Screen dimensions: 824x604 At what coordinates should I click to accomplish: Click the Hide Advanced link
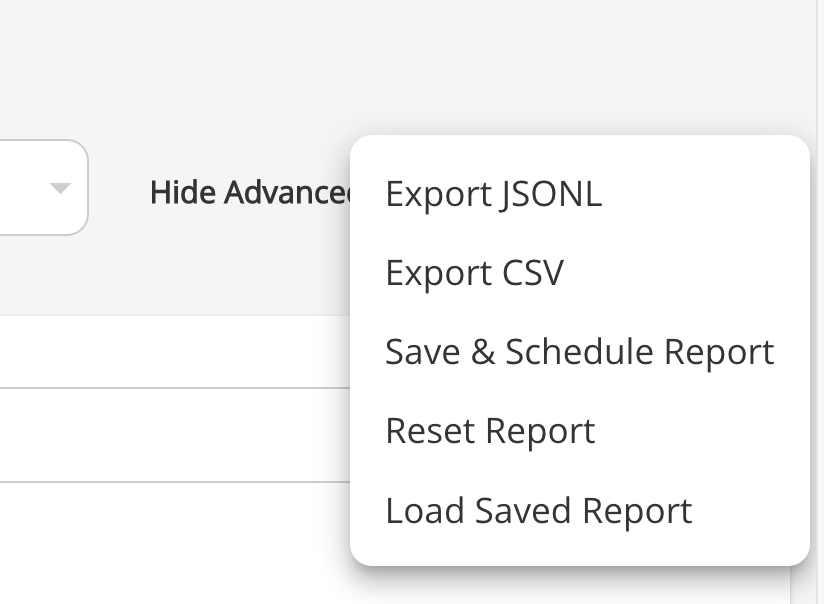tap(249, 192)
